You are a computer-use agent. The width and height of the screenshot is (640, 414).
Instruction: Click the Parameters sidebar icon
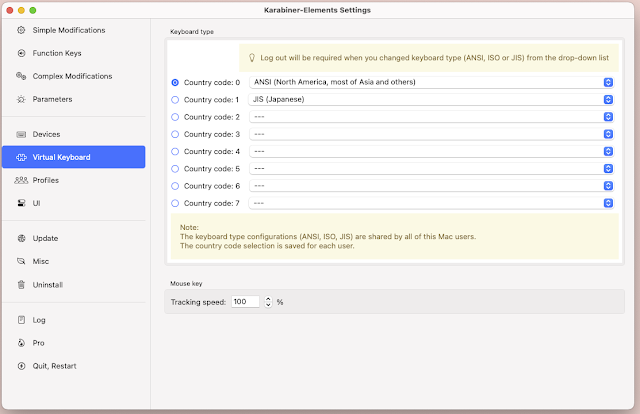click(x=22, y=99)
